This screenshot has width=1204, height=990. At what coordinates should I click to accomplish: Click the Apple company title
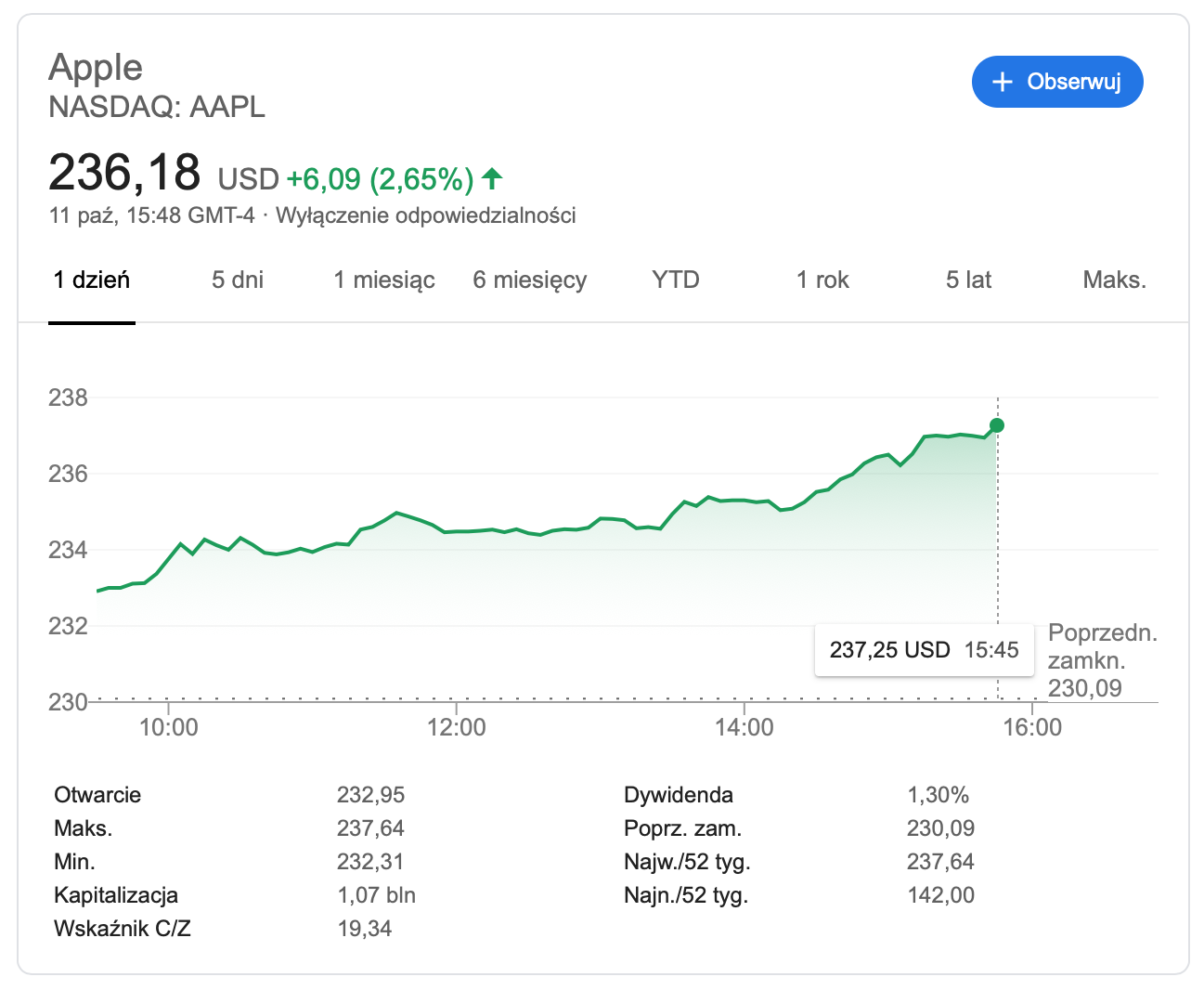(x=96, y=67)
